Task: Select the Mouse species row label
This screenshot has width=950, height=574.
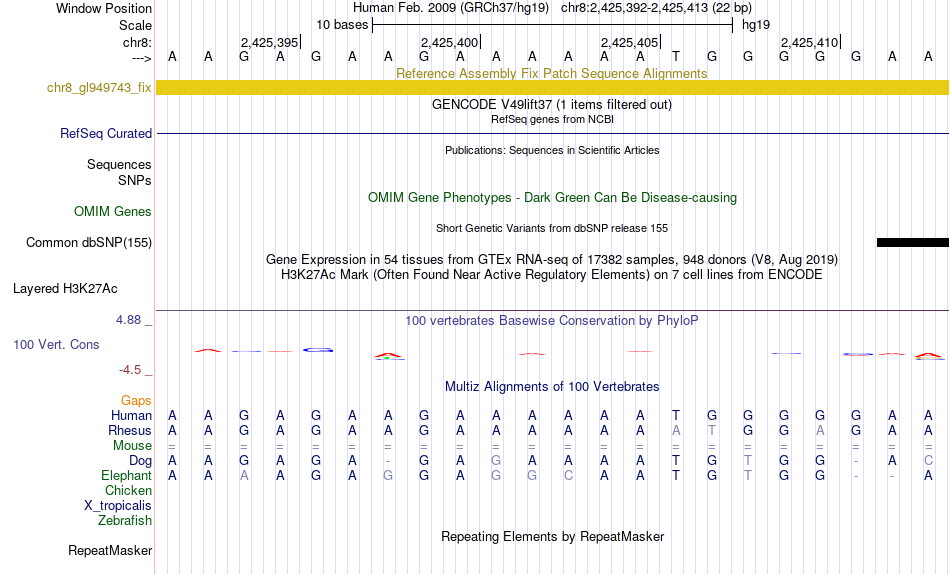Action: (x=132, y=446)
